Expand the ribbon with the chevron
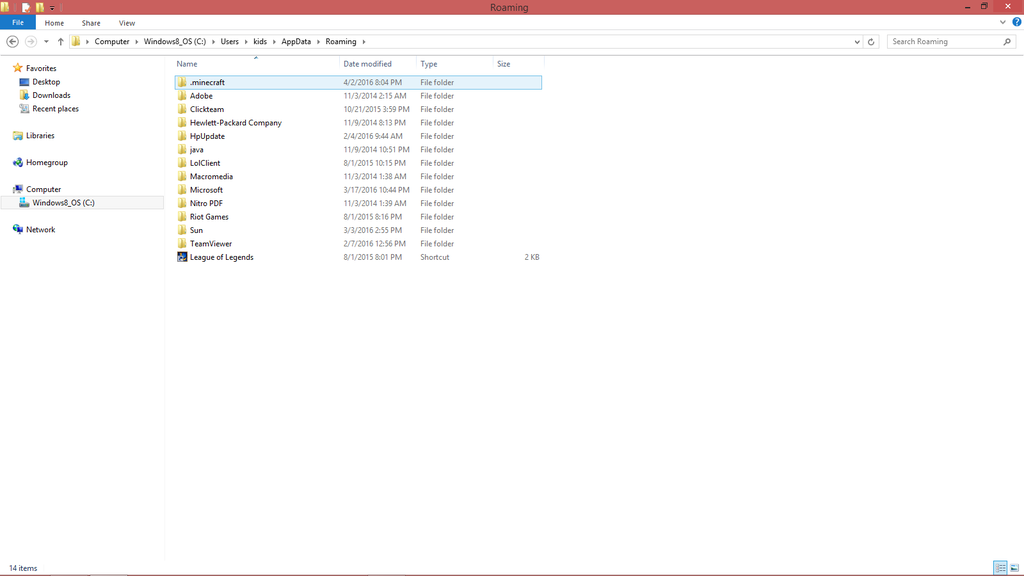 pos(1004,22)
